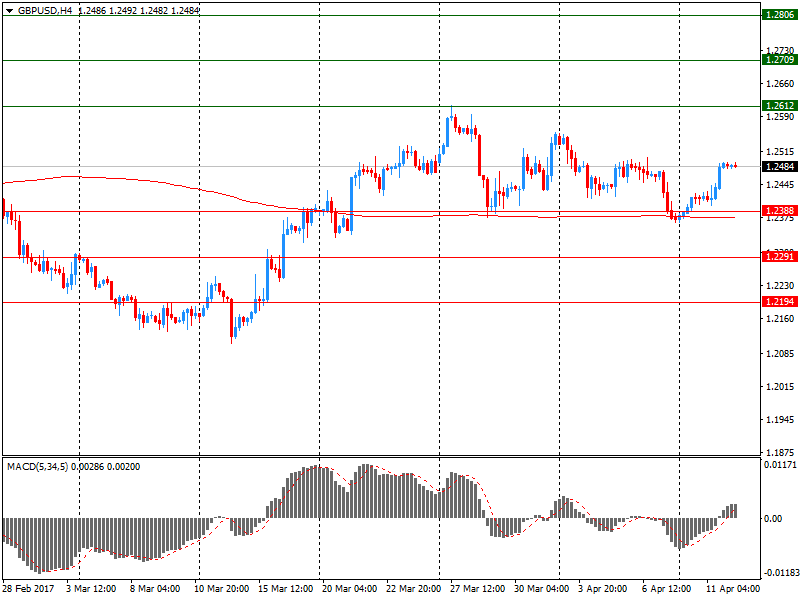Click the 1.1875 price scale value
800x600 pixels.
[x=780, y=453]
